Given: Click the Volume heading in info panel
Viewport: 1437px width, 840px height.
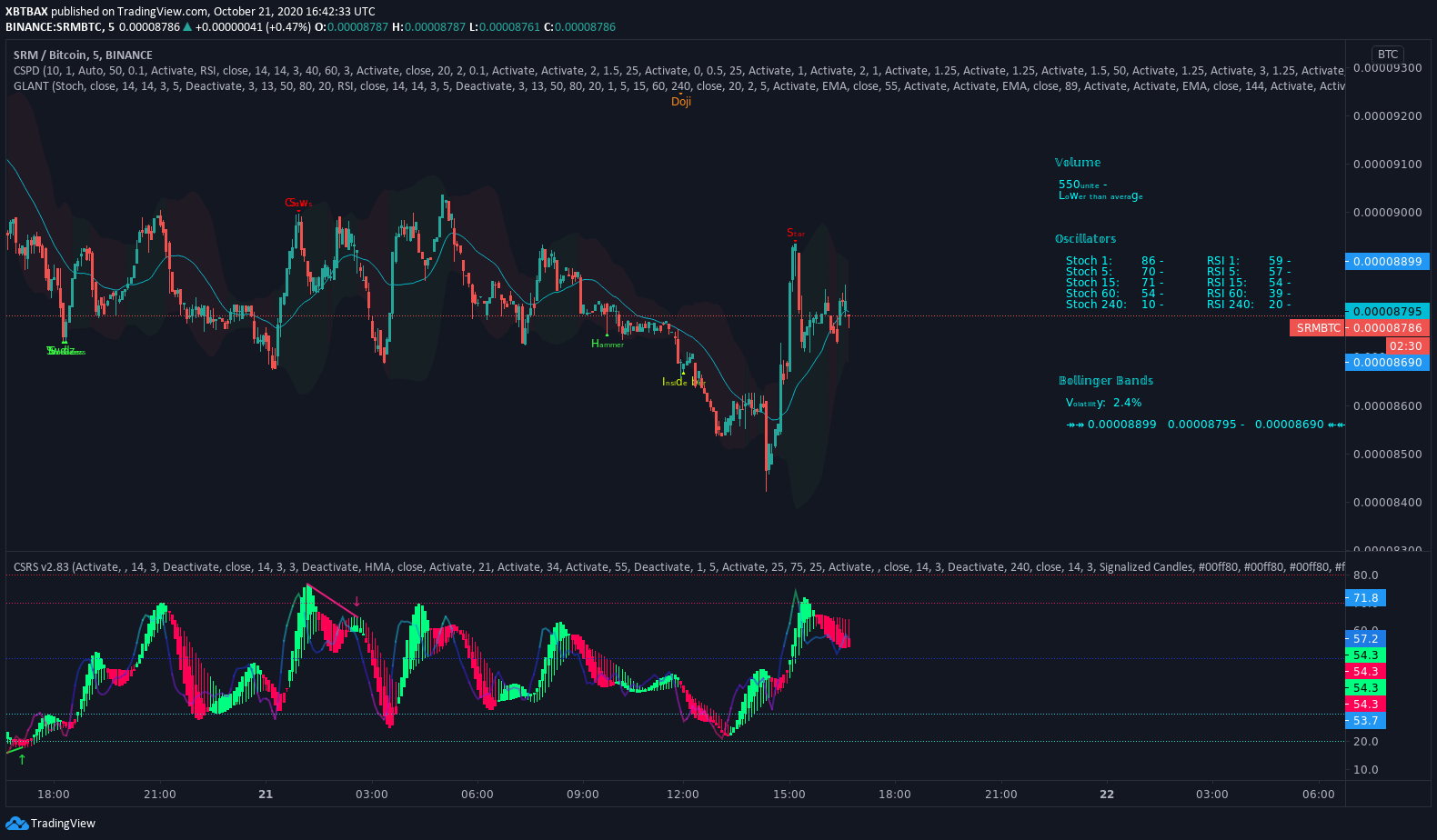Looking at the screenshot, I should coord(1078,163).
